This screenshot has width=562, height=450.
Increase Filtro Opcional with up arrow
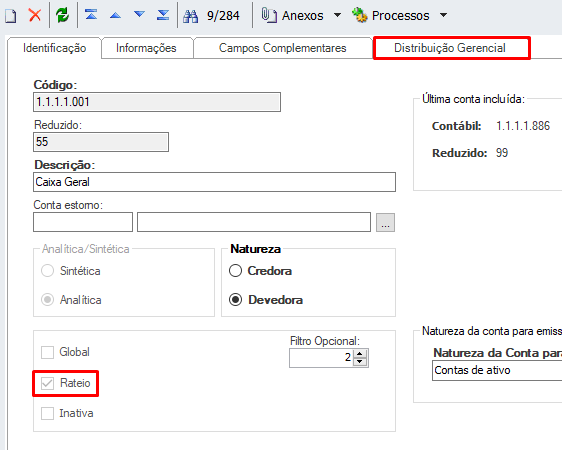(x=360, y=354)
